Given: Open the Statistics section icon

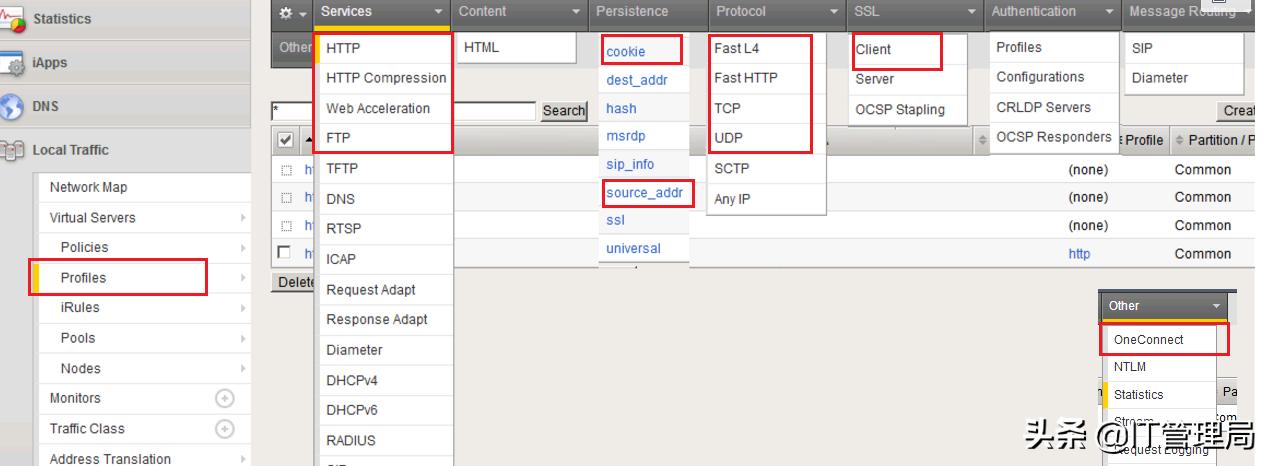Looking at the screenshot, I should coord(13,18).
